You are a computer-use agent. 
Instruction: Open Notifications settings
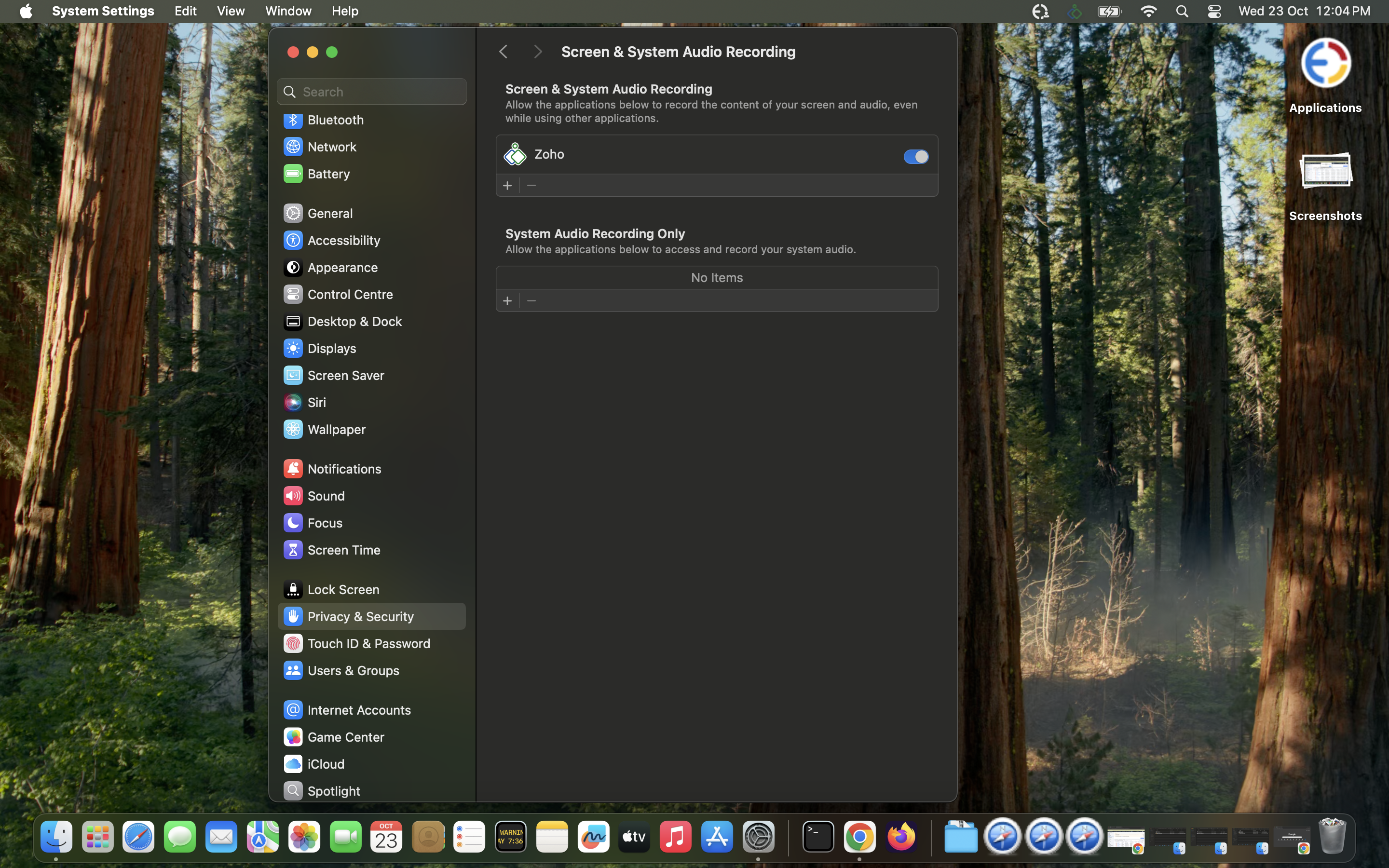(x=344, y=468)
